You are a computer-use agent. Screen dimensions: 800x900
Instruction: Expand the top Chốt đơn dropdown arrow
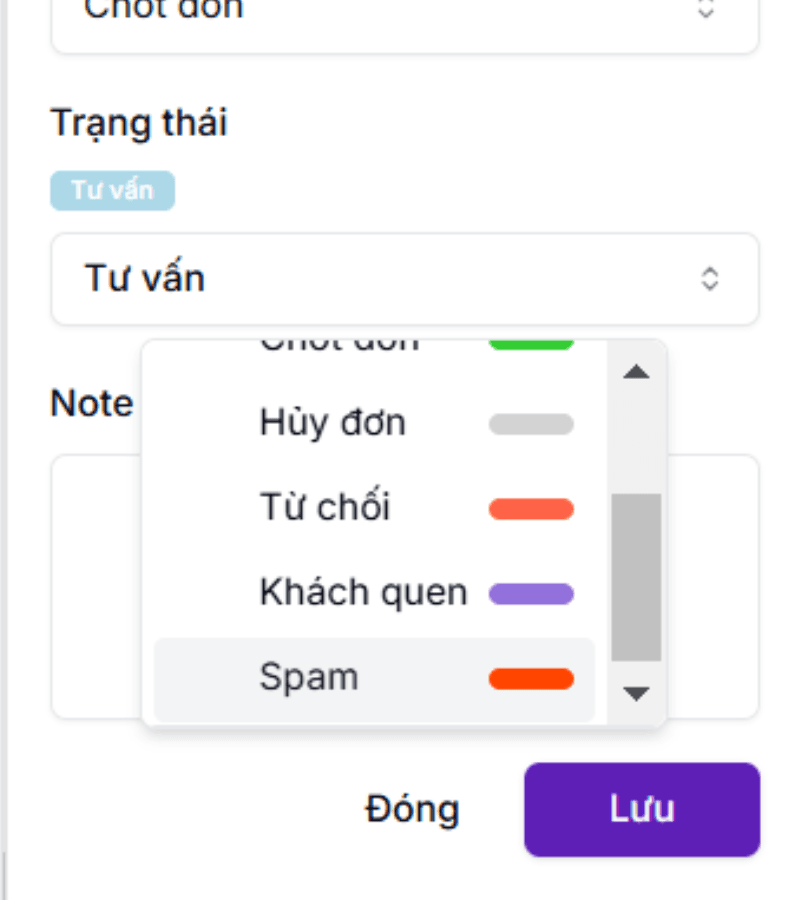(x=706, y=10)
